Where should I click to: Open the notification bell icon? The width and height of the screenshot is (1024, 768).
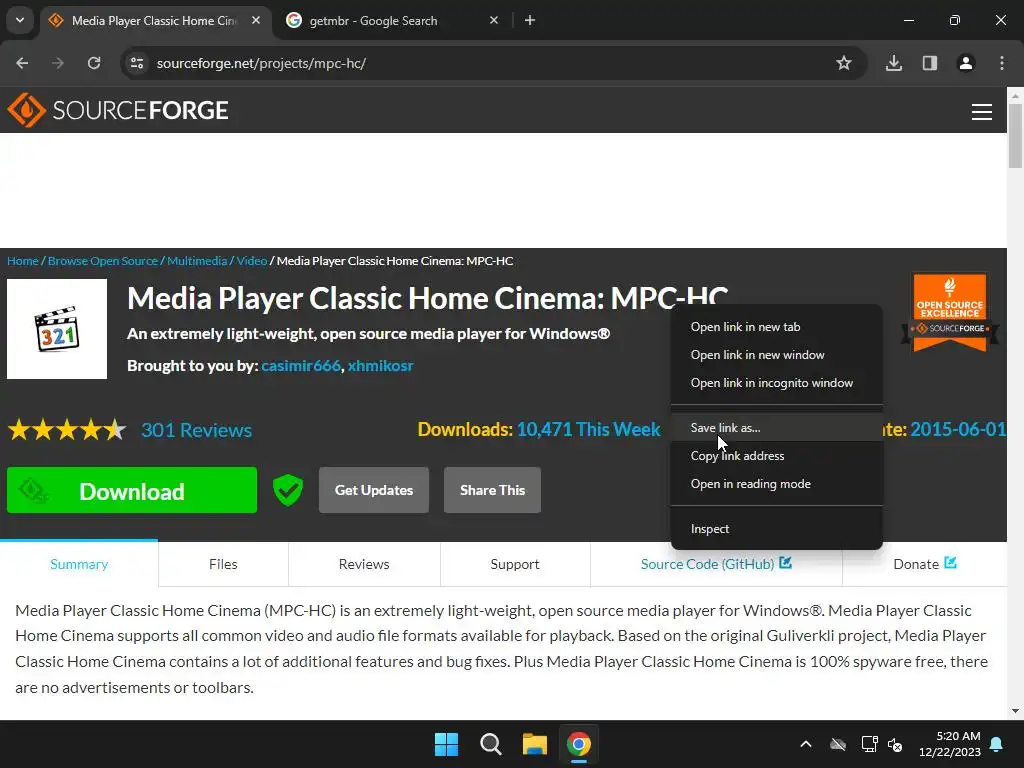[997, 744]
